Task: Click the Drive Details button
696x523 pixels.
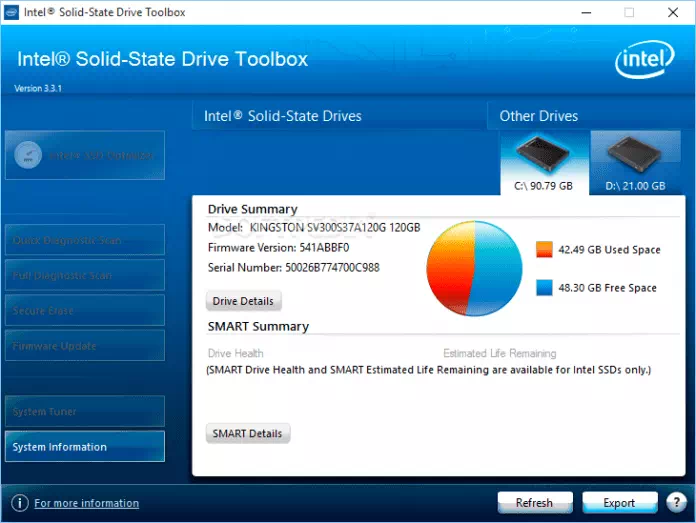Action: pos(243,301)
